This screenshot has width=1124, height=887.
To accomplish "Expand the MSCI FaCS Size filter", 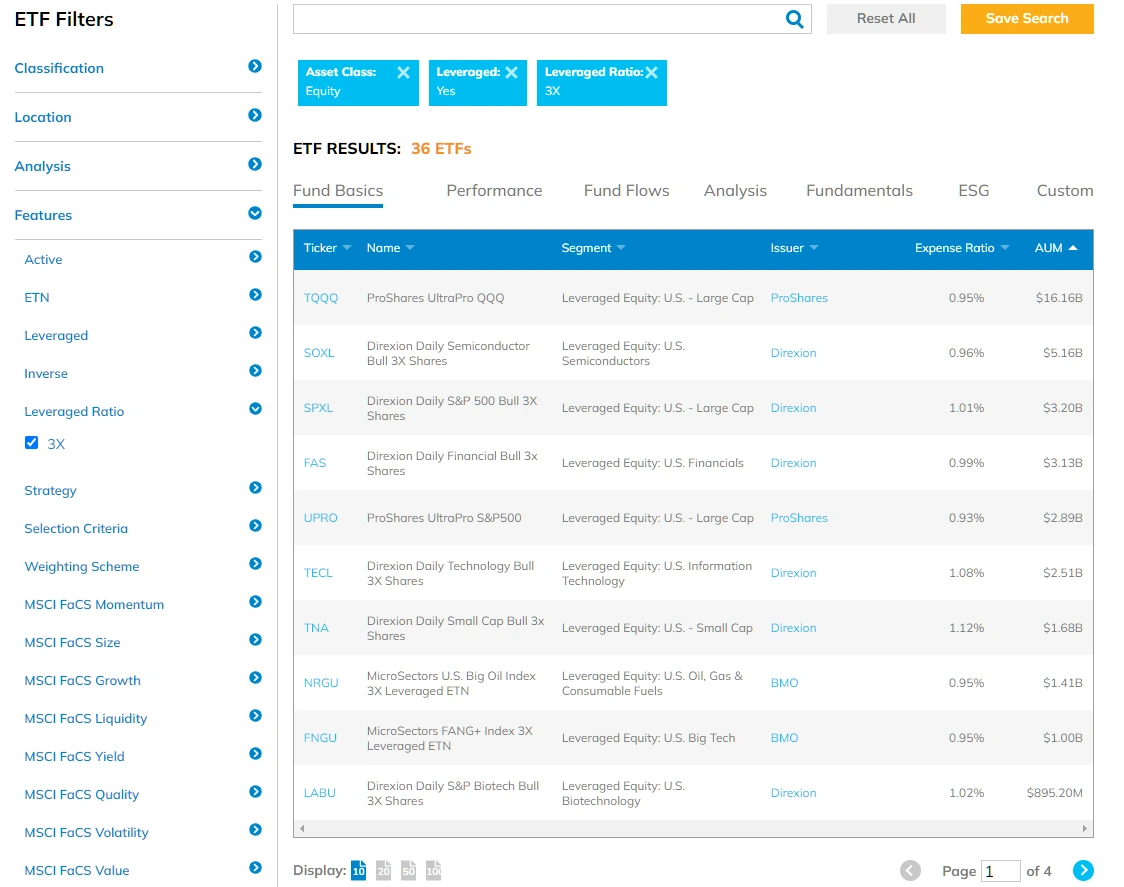I will pyautogui.click(x=255, y=640).
